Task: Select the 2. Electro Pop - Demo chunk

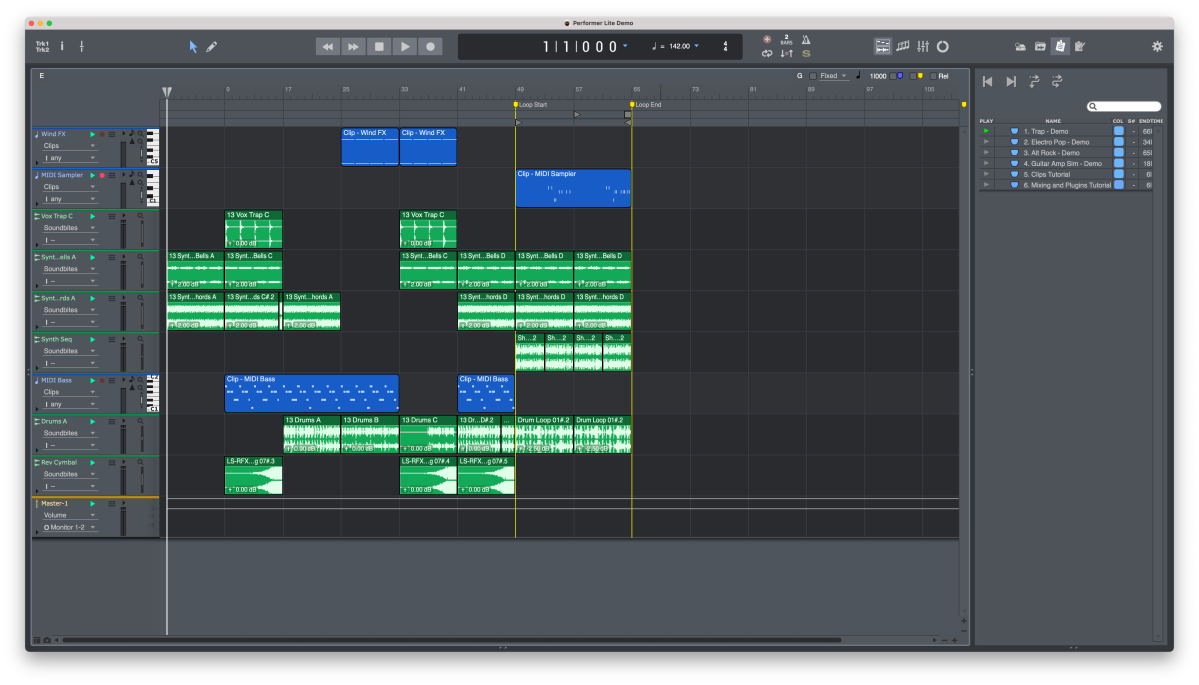Action: pos(1057,142)
